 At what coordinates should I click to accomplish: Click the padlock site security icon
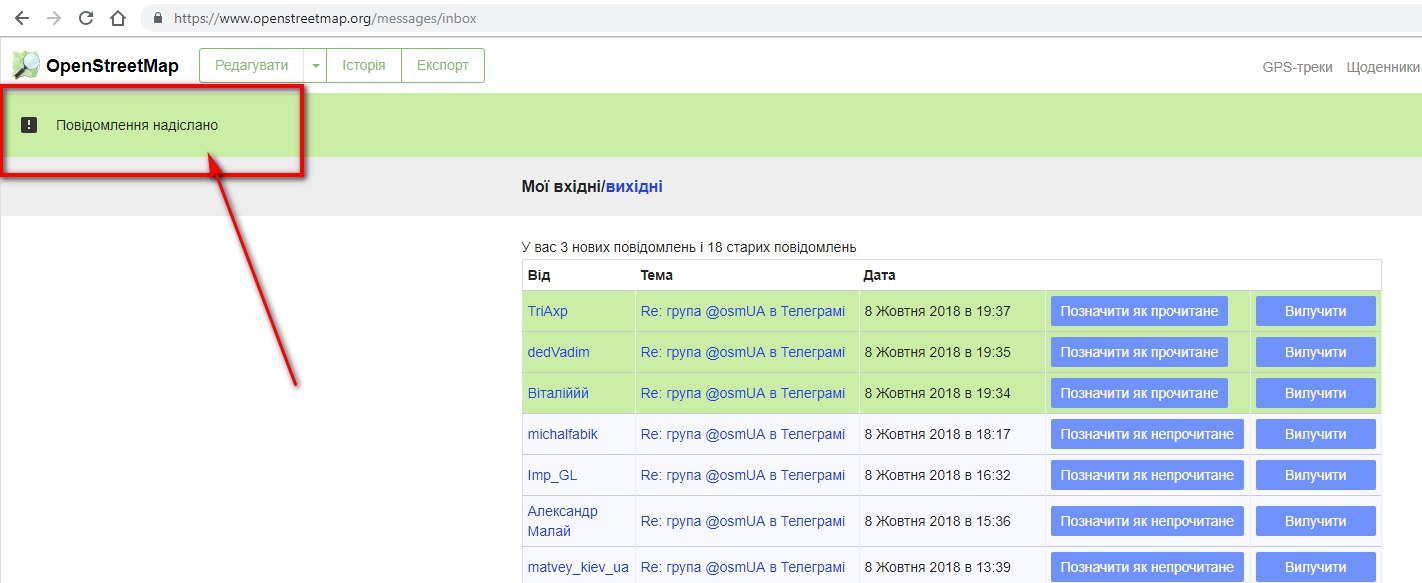158,18
